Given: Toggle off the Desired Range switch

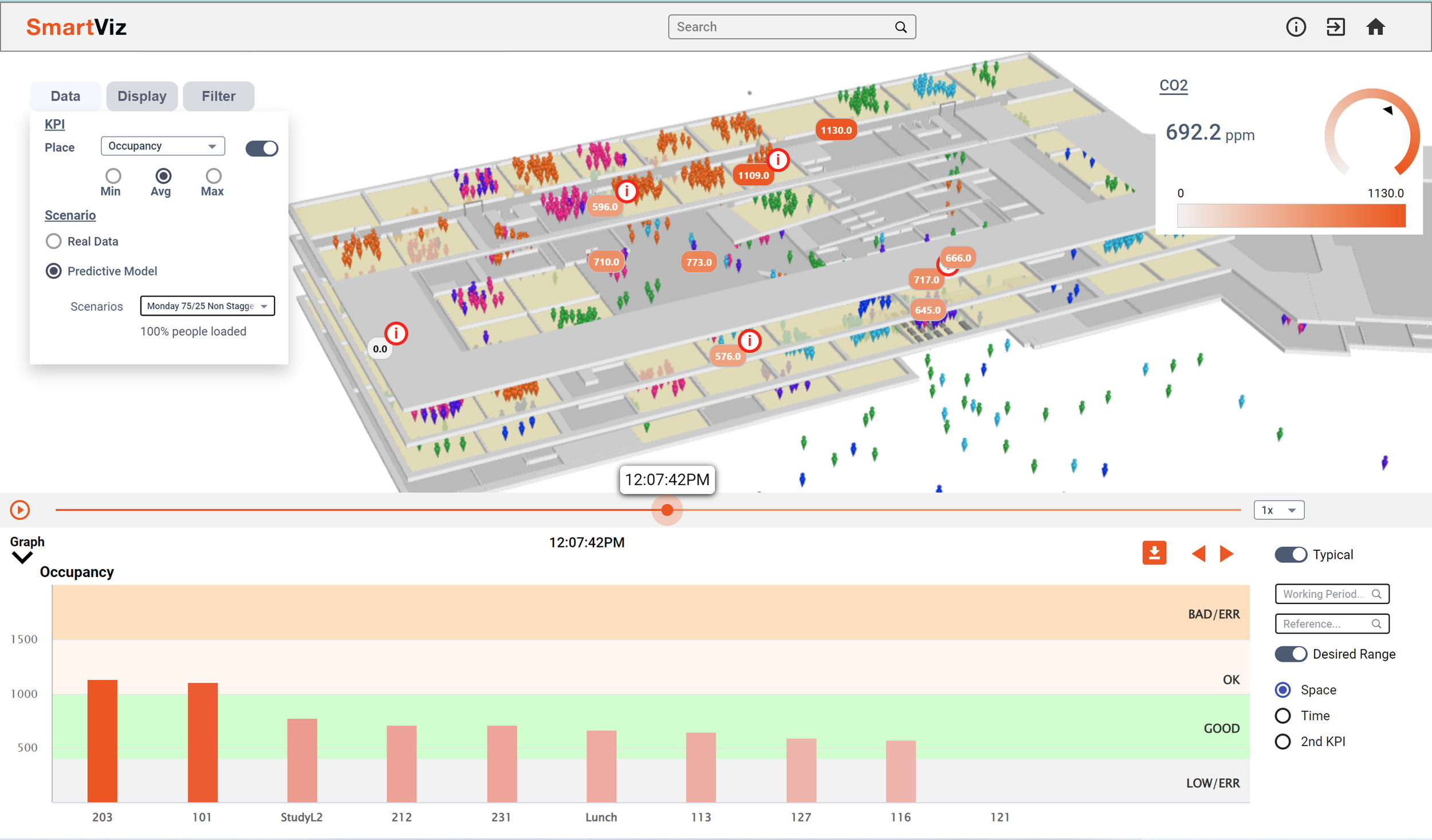Looking at the screenshot, I should [1291, 653].
